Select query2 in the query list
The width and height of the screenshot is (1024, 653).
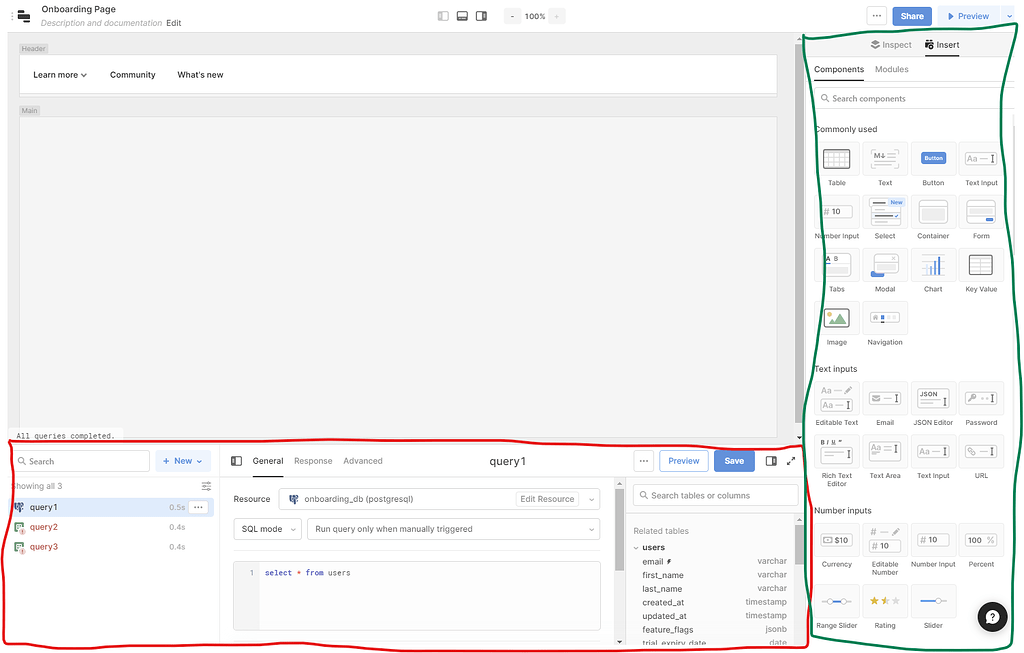[43, 527]
